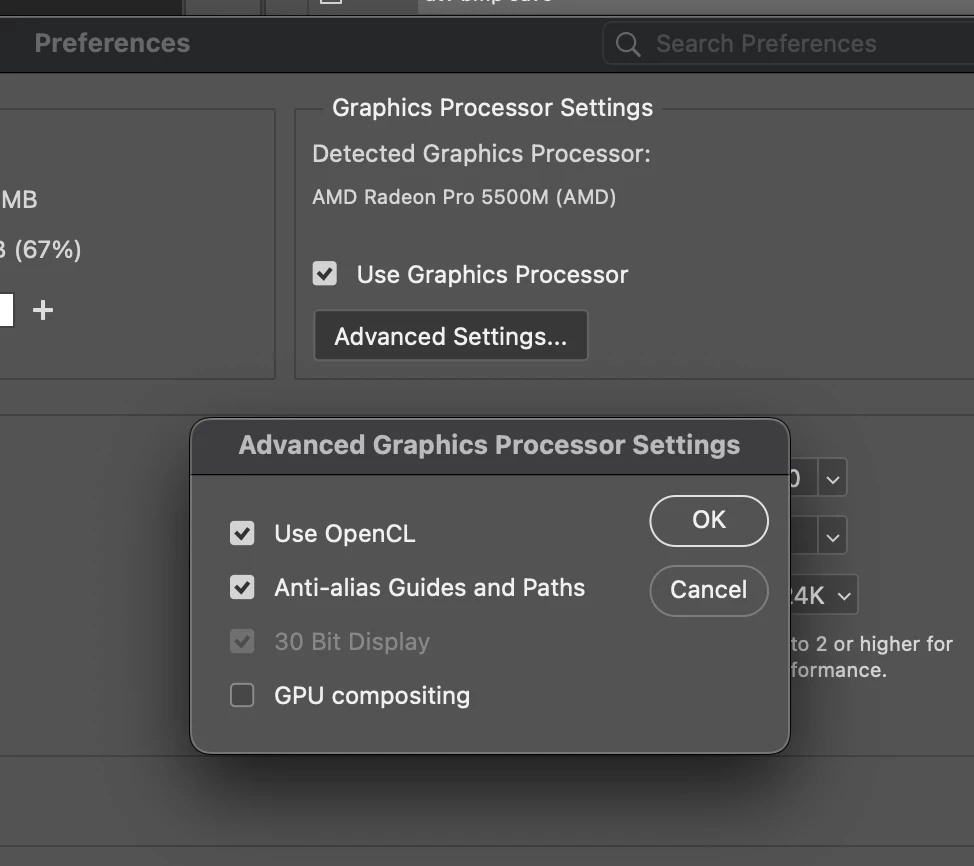Open Advanced Settings... button
974x866 pixels.
click(451, 336)
